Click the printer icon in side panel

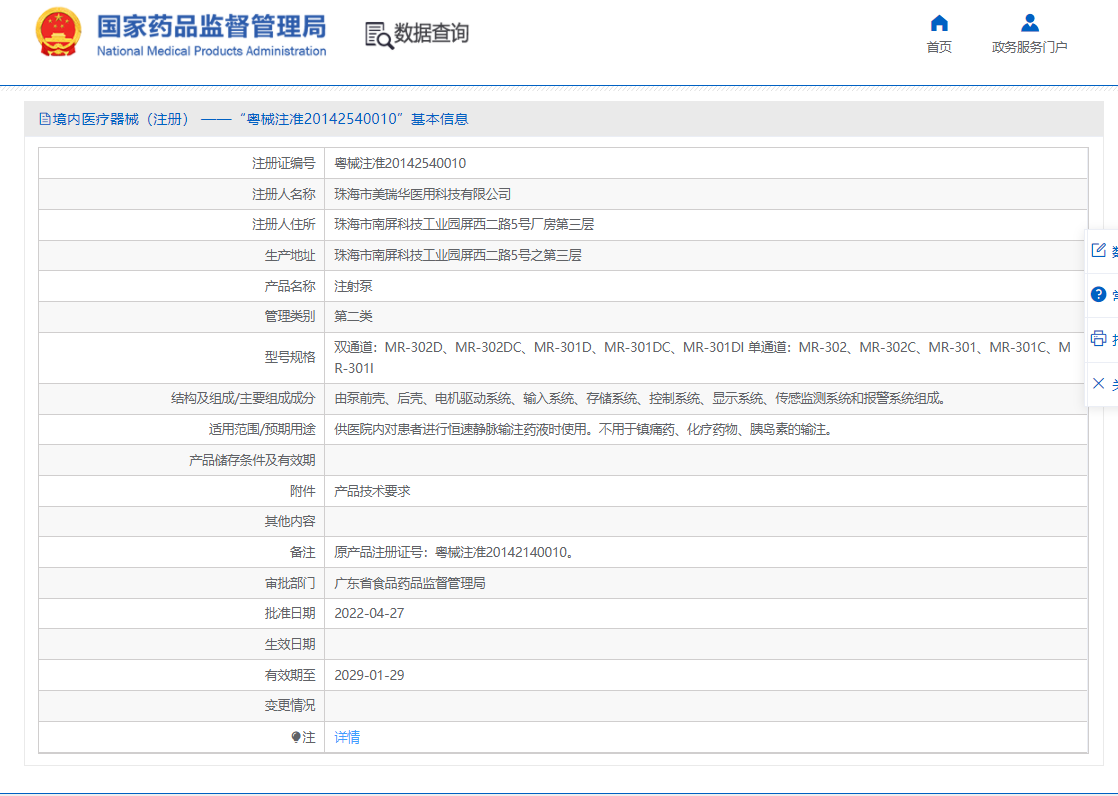(x=1098, y=338)
